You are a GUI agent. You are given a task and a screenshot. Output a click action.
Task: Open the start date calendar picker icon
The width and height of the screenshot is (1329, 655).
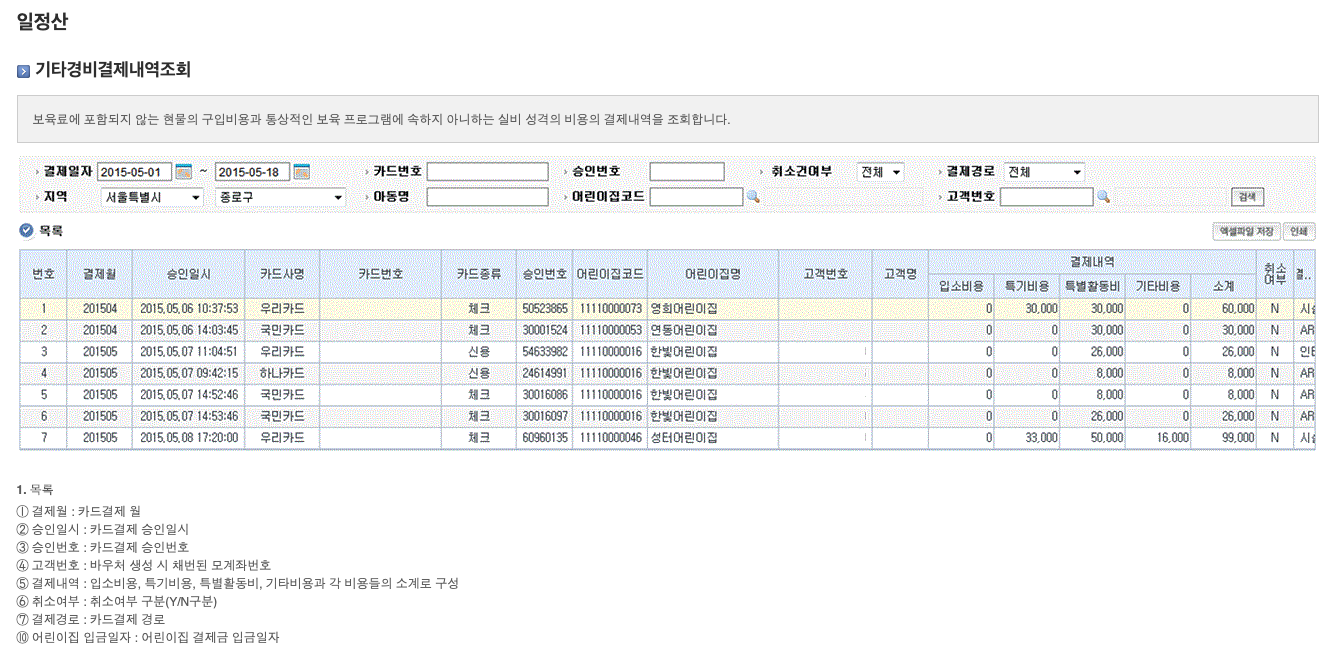pyautogui.click(x=183, y=172)
